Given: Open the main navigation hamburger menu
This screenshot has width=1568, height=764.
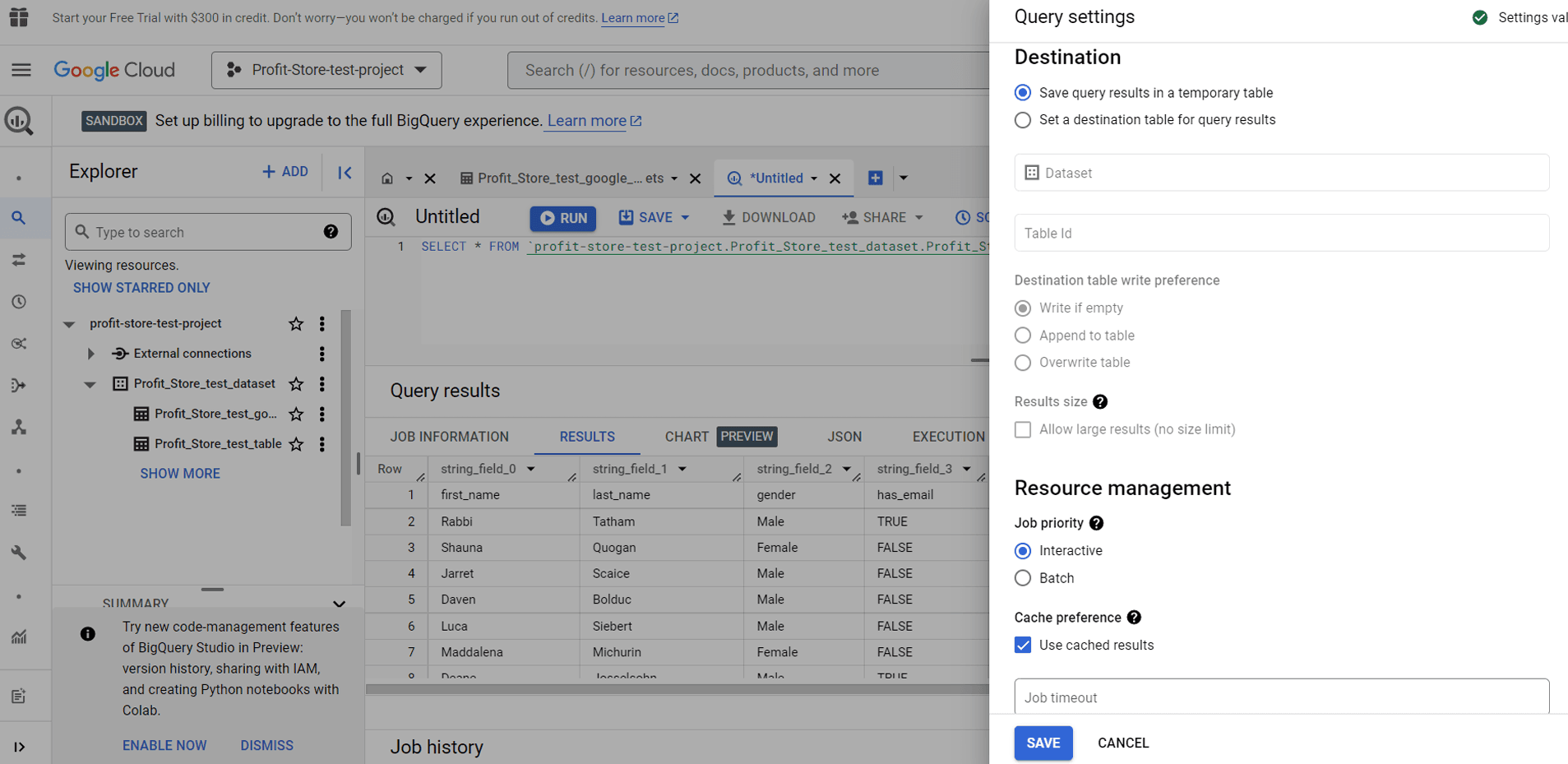Looking at the screenshot, I should [21, 70].
